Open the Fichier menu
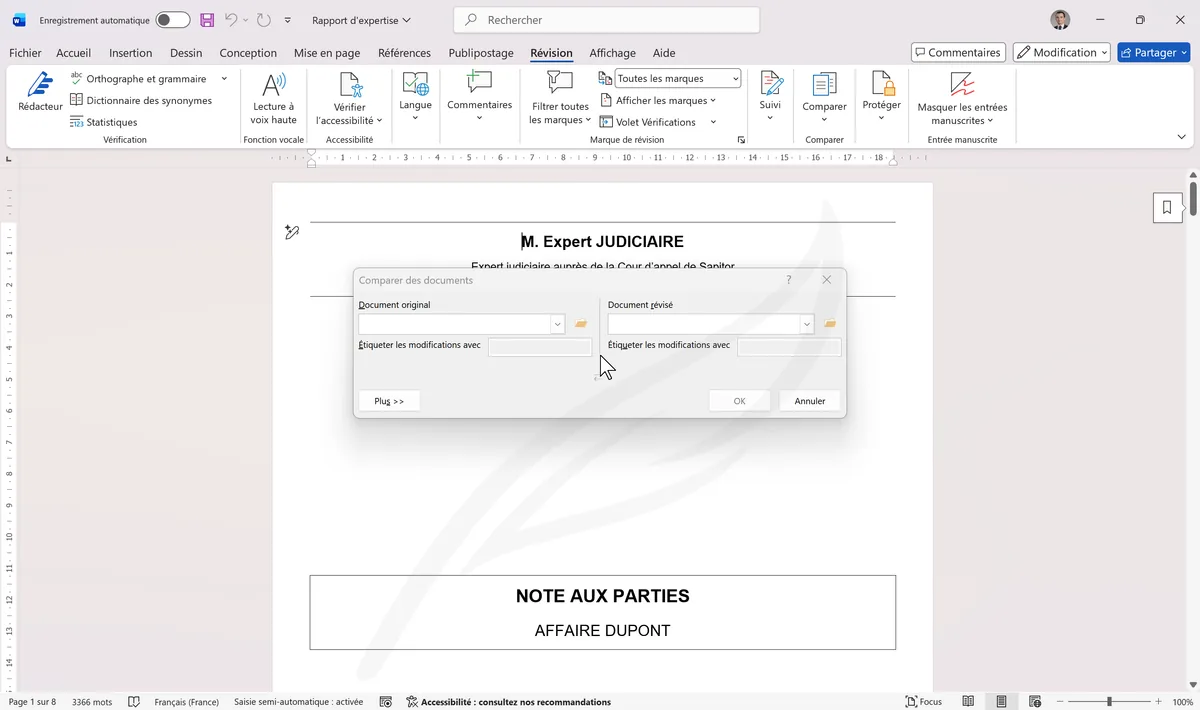 [x=24, y=53]
